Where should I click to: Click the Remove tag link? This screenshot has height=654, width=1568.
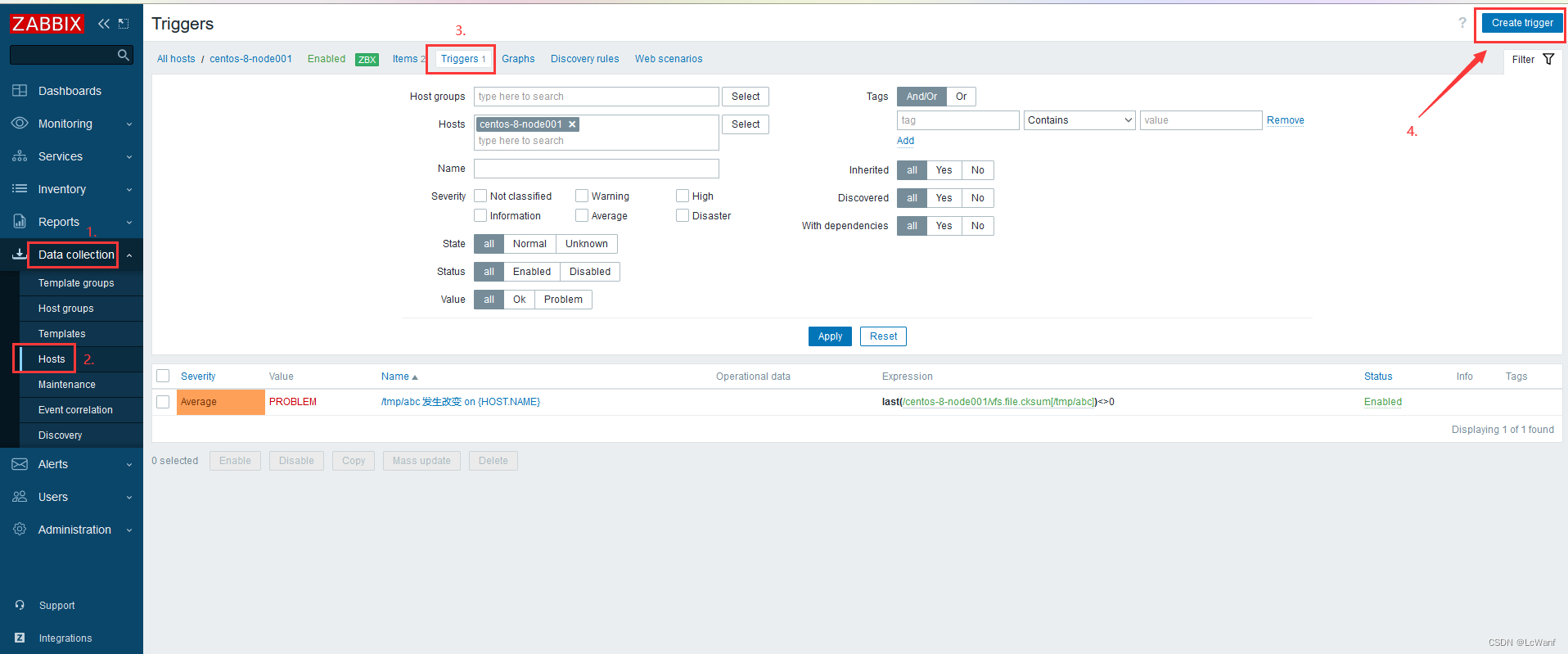point(1285,120)
